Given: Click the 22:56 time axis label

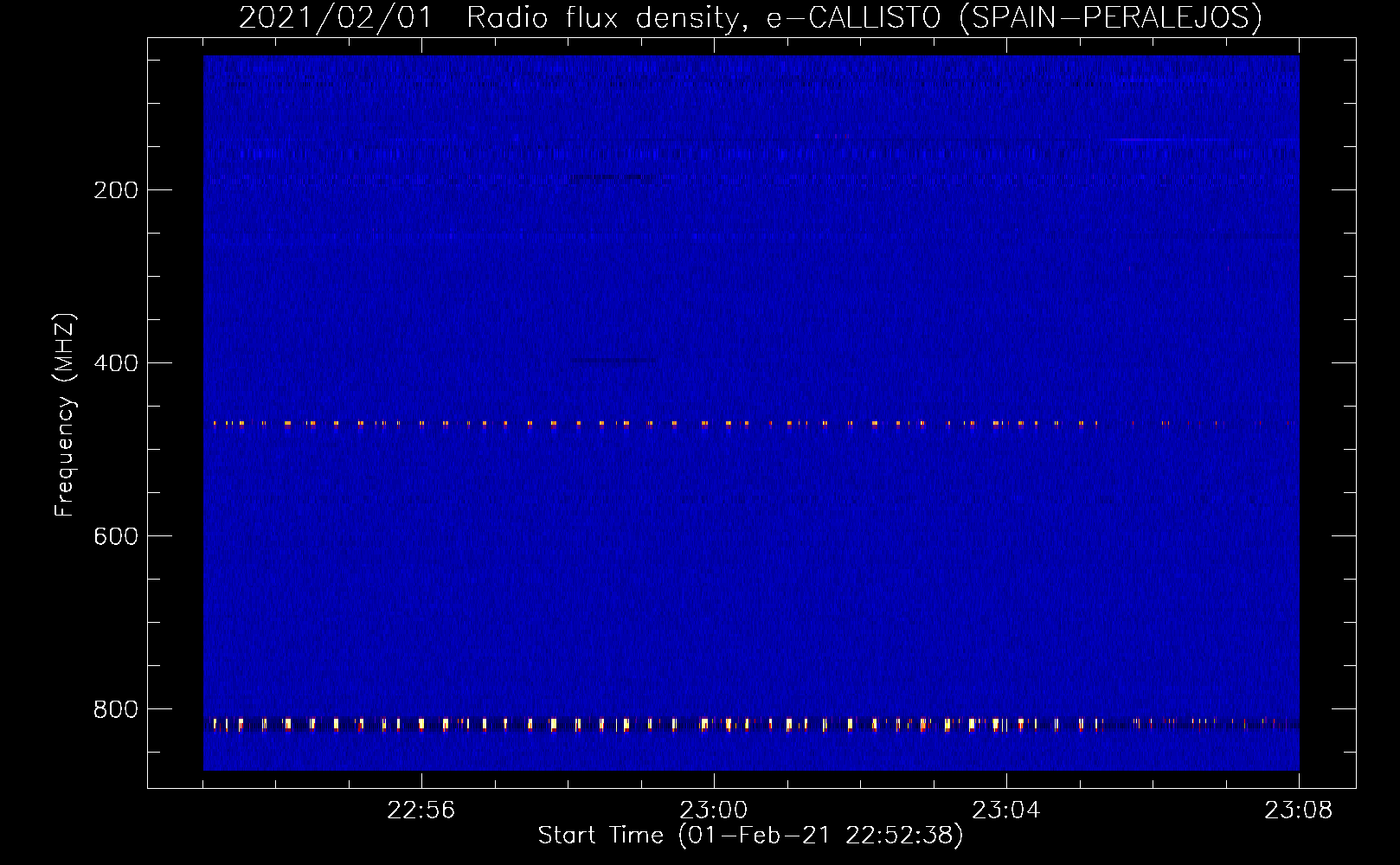Looking at the screenshot, I should click(421, 811).
